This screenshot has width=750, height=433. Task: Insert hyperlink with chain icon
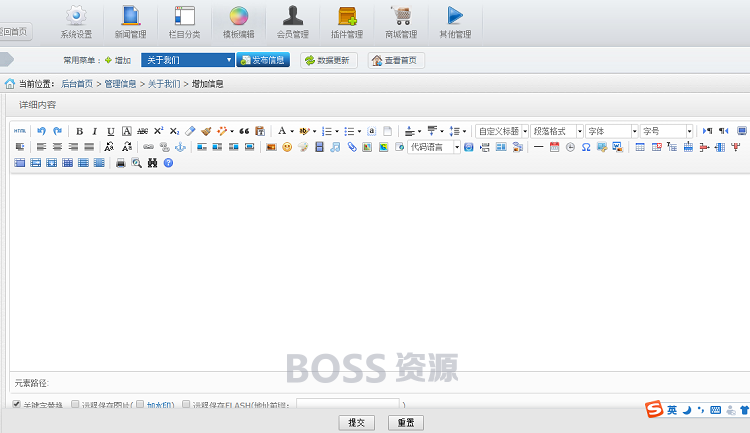(x=148, y=147)
